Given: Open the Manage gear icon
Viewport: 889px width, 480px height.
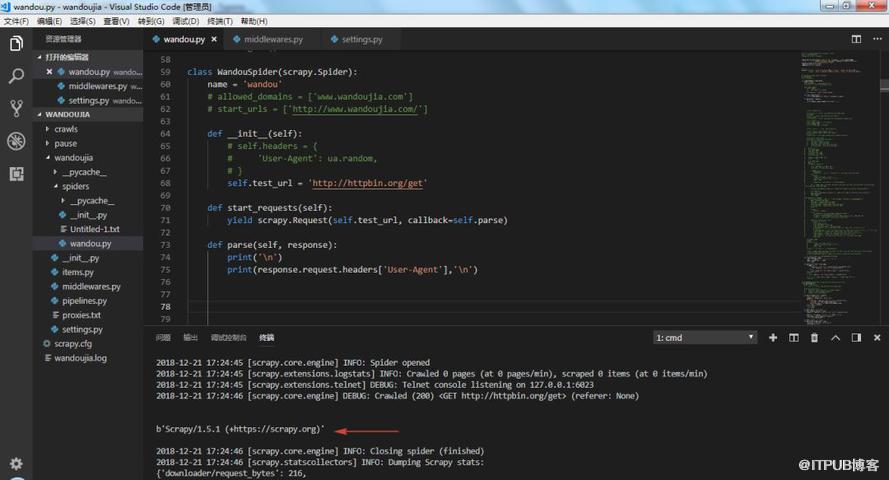Looking at the screenshot, I should [16, 464].
